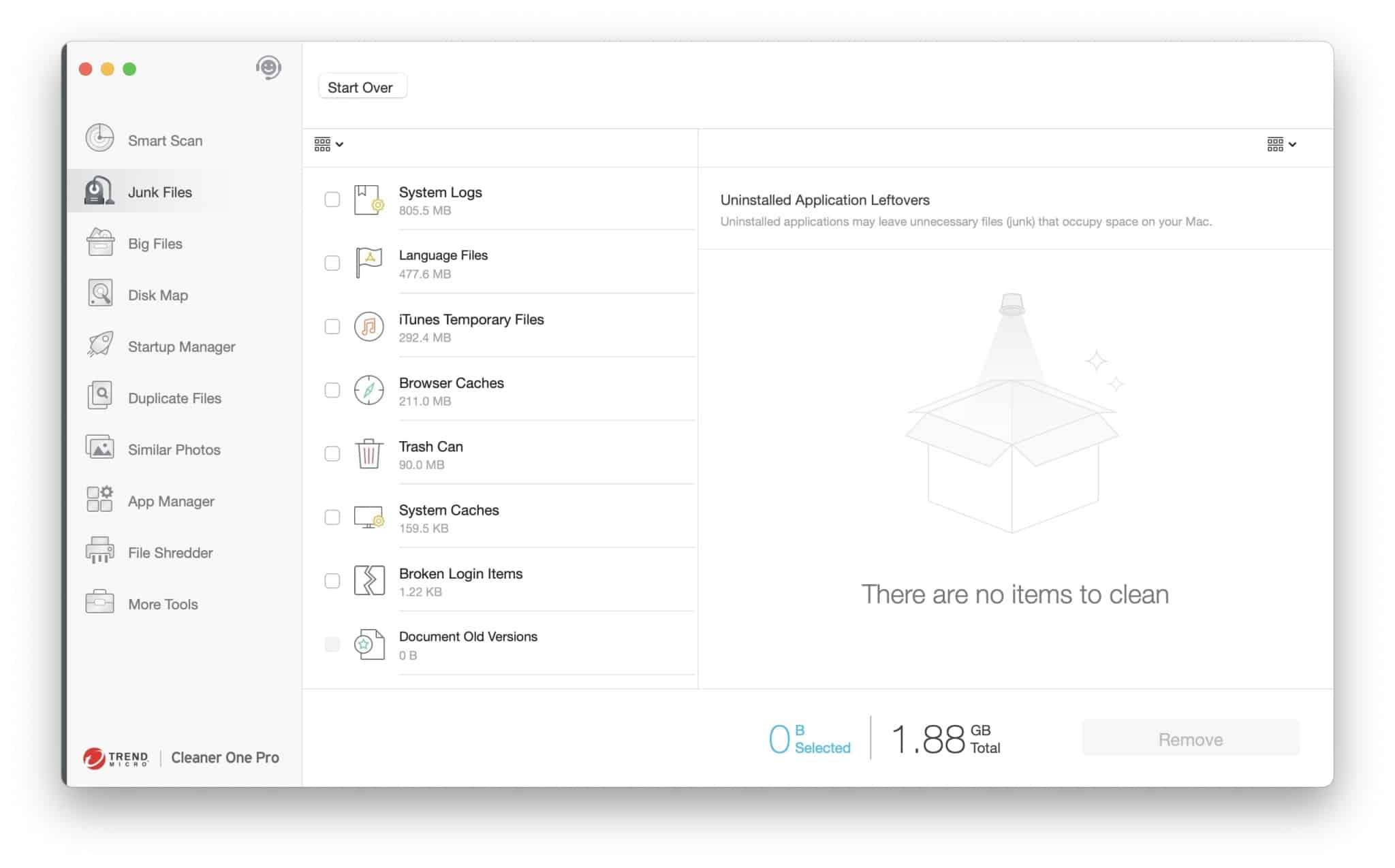Viewport: 1395px width, 868px height.
Task: Click the Trend Micro logo
Action: [116, 758]
